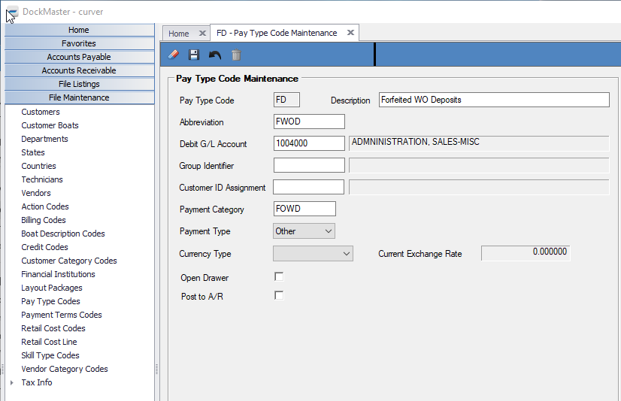The height and width of the screenshot is (401, 621).
Task: Click the Undo arrow icon
Action: [x=215, y=55]
